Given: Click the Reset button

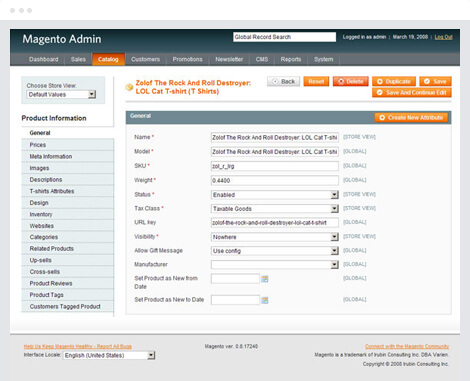Looking at the screenshot, I should click(316, 82).
